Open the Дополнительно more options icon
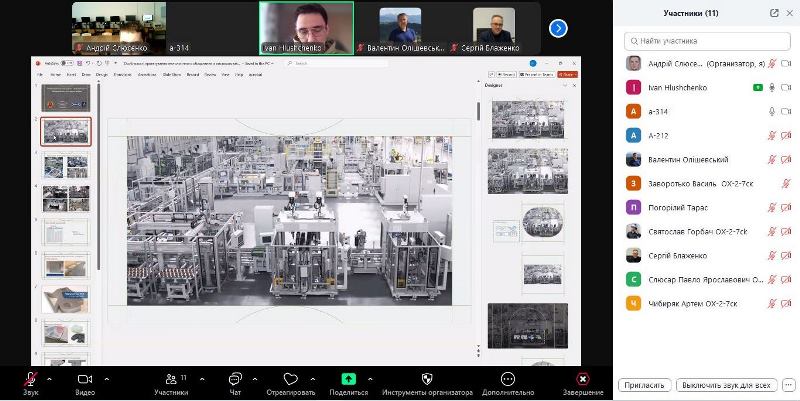The image size is (800, 401). tap(508, 379)
